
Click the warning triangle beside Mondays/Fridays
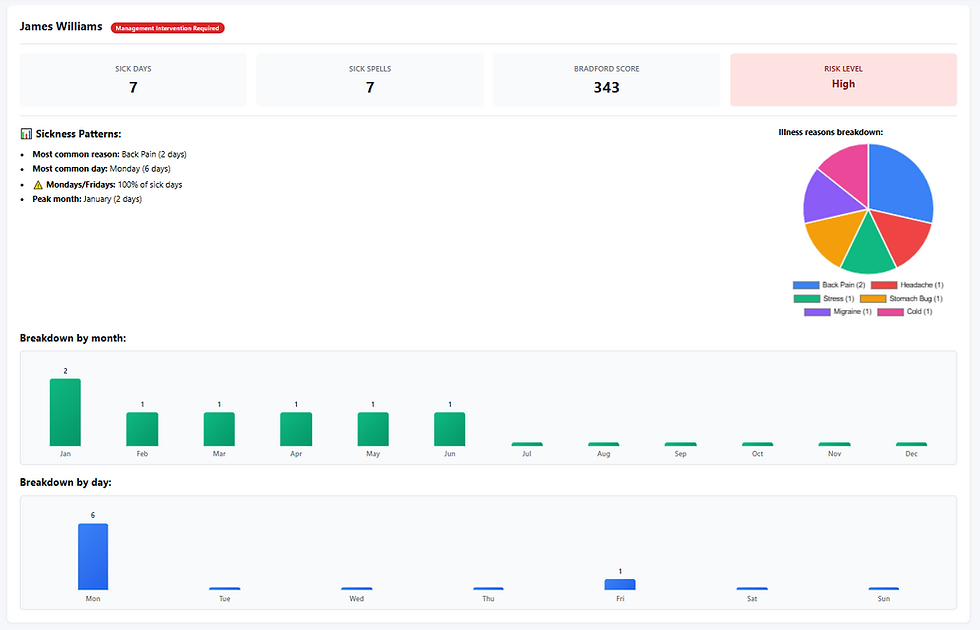click(38, 185)
